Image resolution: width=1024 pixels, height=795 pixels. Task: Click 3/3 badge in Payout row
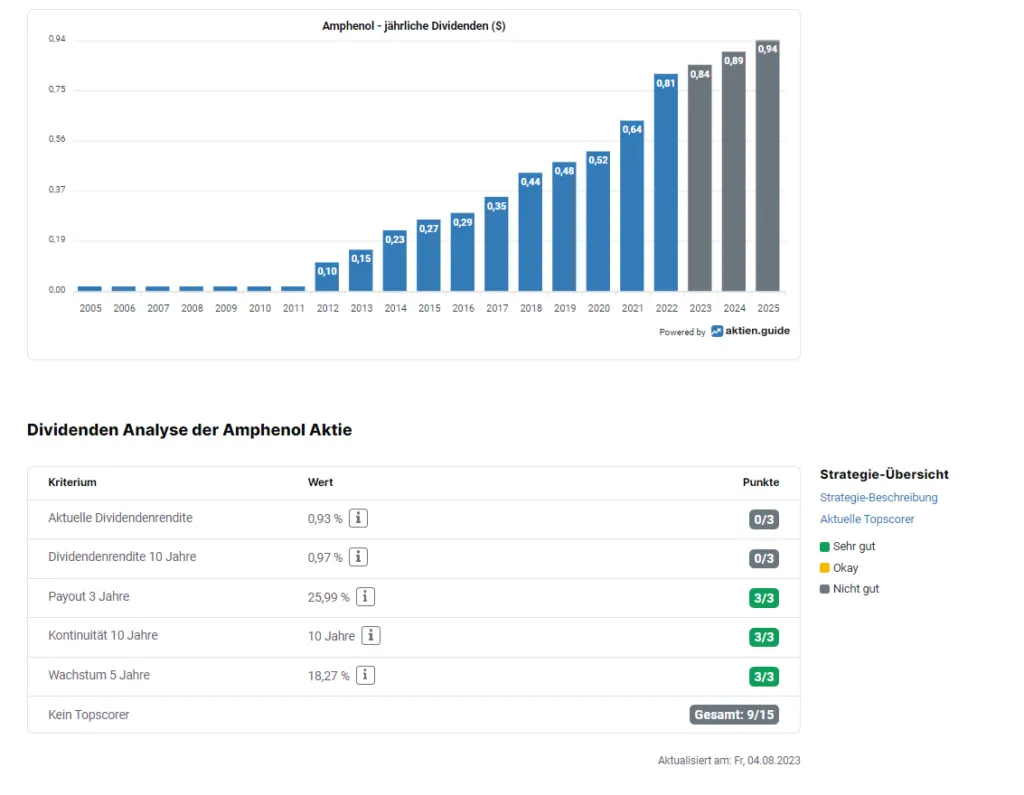[763, 598]
